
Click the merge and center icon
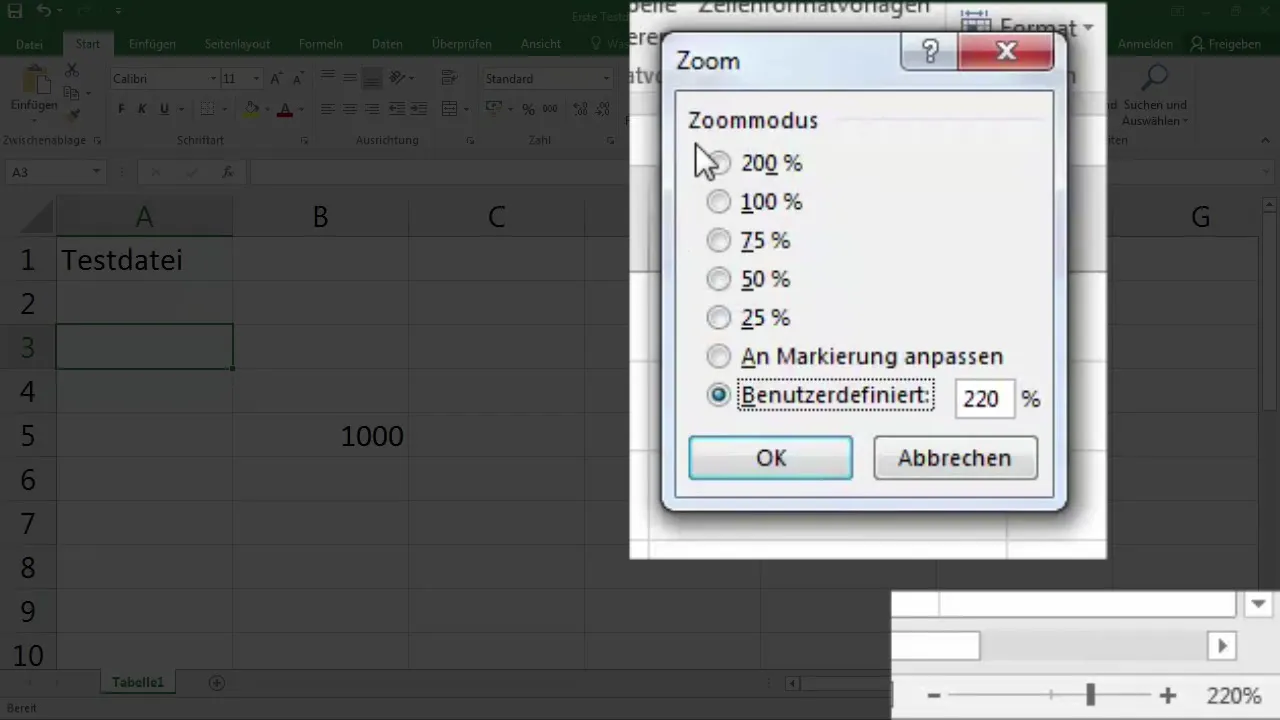coord(449,109)
